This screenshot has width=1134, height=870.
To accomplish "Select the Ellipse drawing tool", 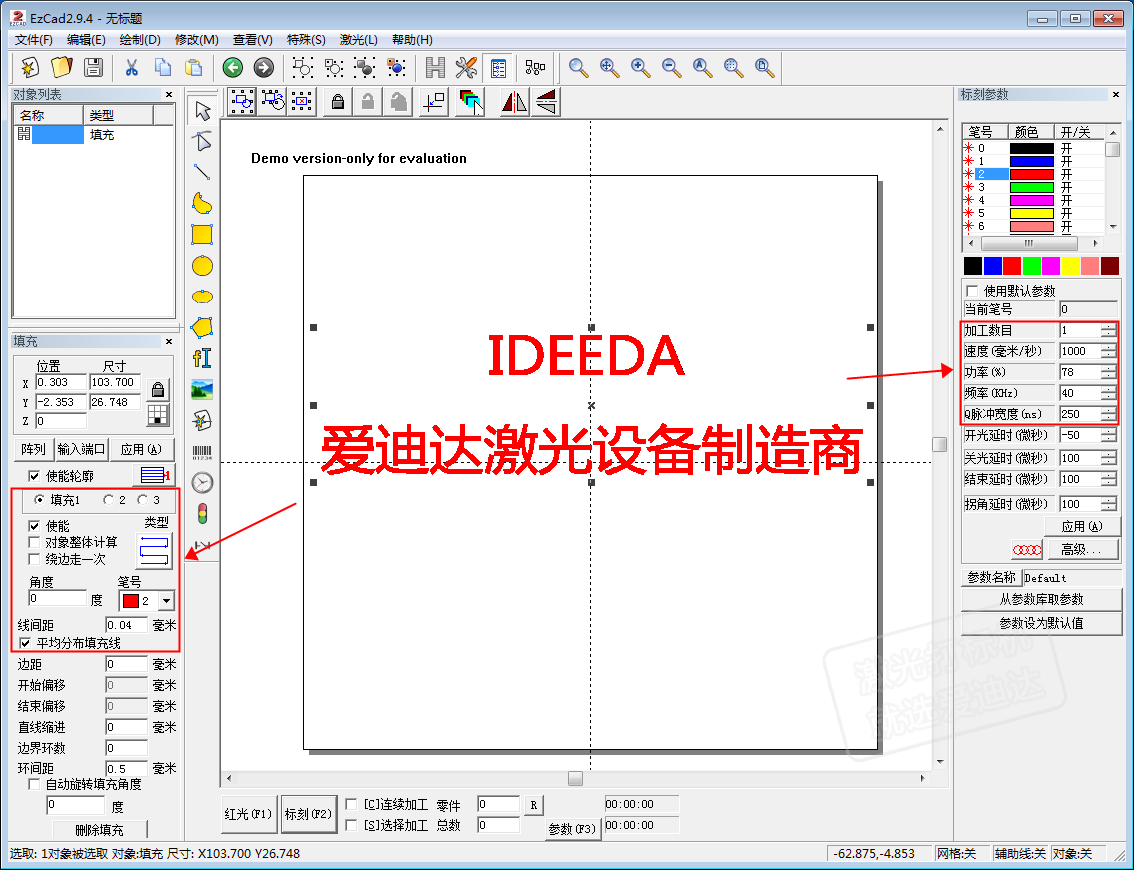I will [202, 297].
